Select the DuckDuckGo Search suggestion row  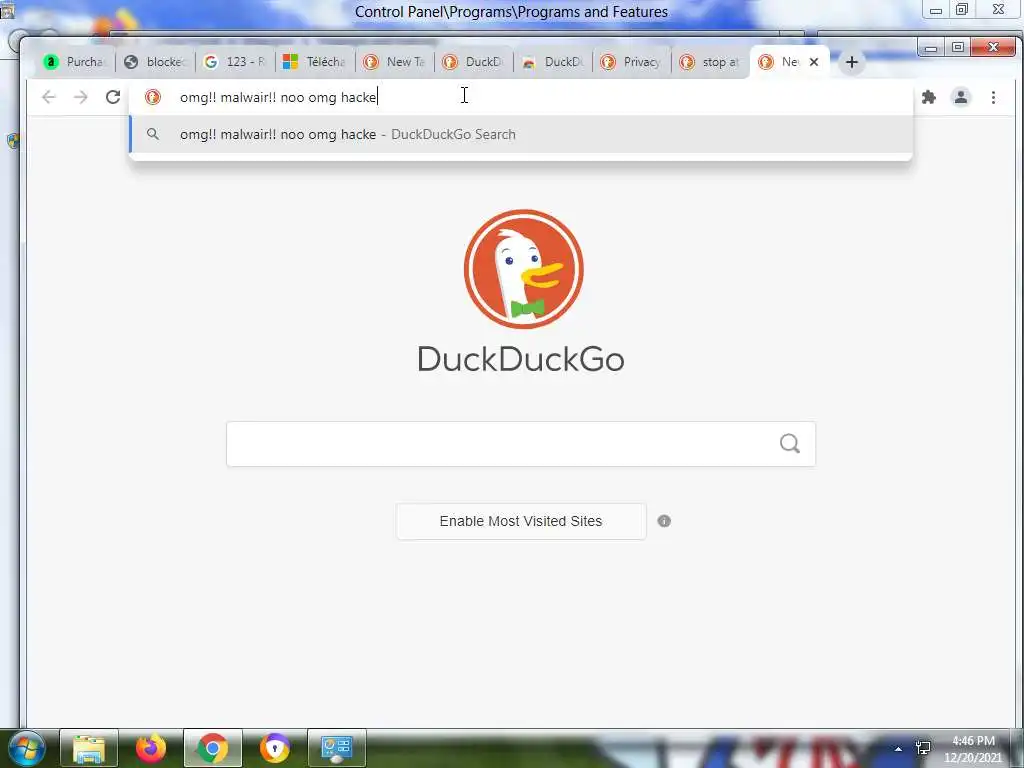(x=521, y=135)
